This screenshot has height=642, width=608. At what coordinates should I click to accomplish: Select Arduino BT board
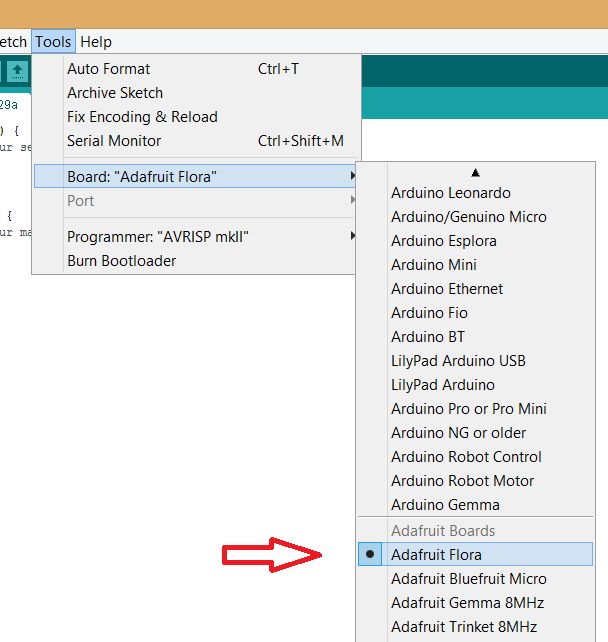(475, 337)
